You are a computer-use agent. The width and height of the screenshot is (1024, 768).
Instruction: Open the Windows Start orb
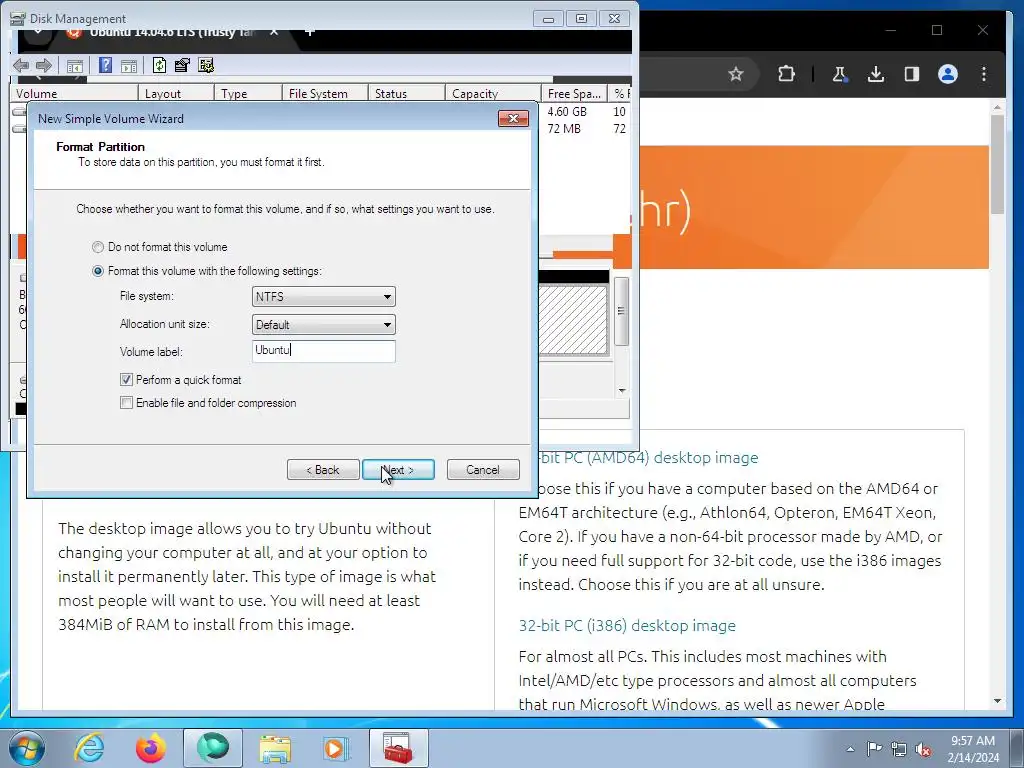pos(27,748)
